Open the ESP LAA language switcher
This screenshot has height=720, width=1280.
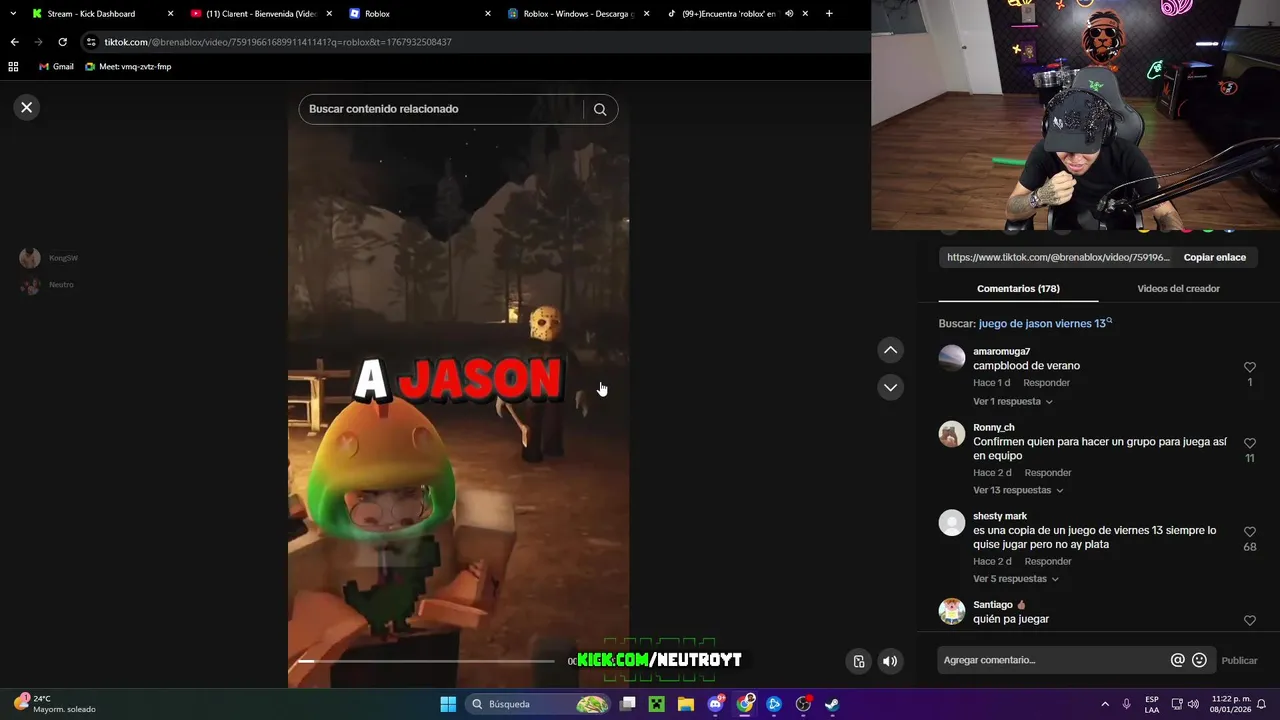point(1152,704)
